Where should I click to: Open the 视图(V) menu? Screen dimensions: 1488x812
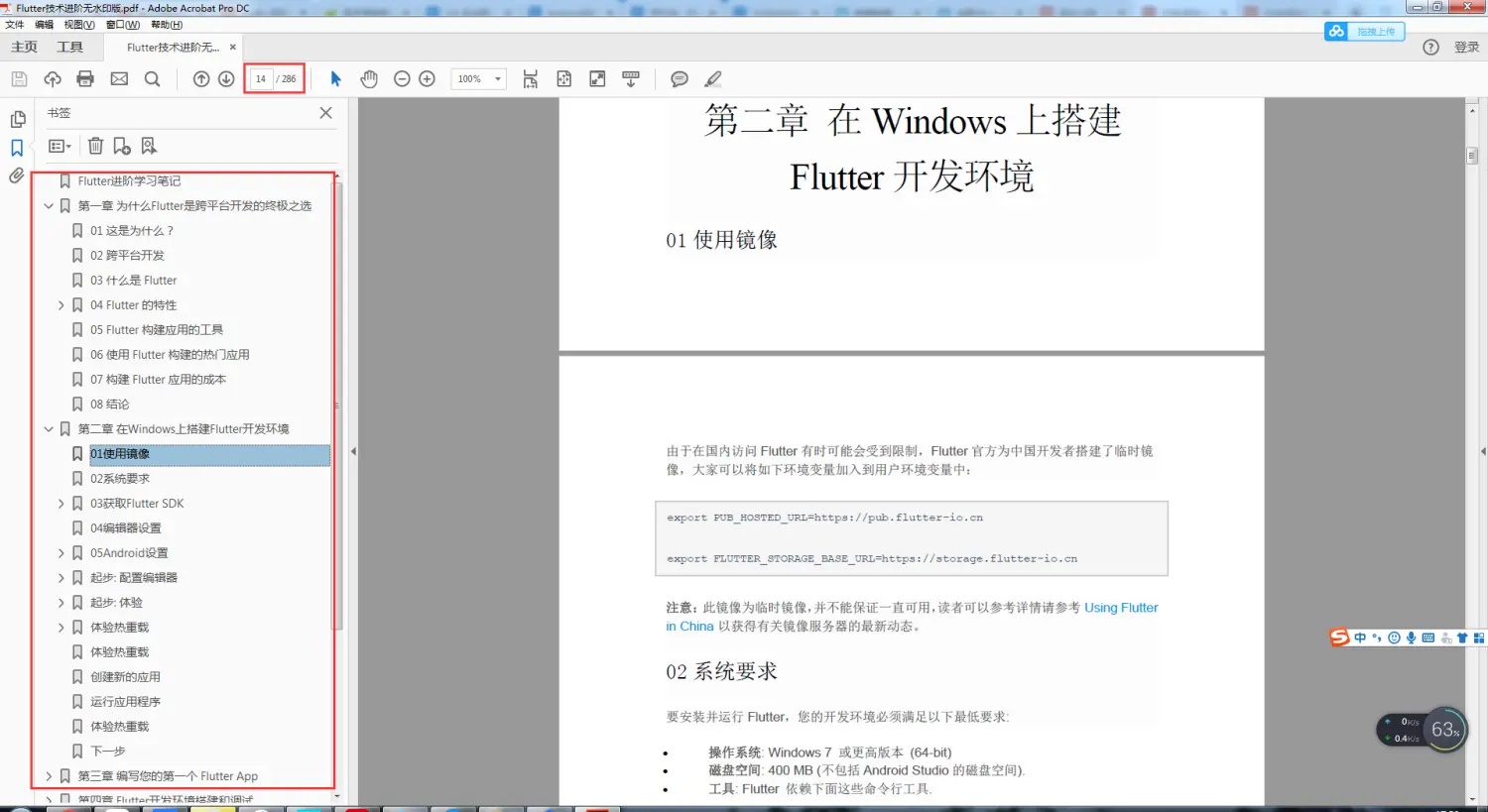click(x=79, y=25)
